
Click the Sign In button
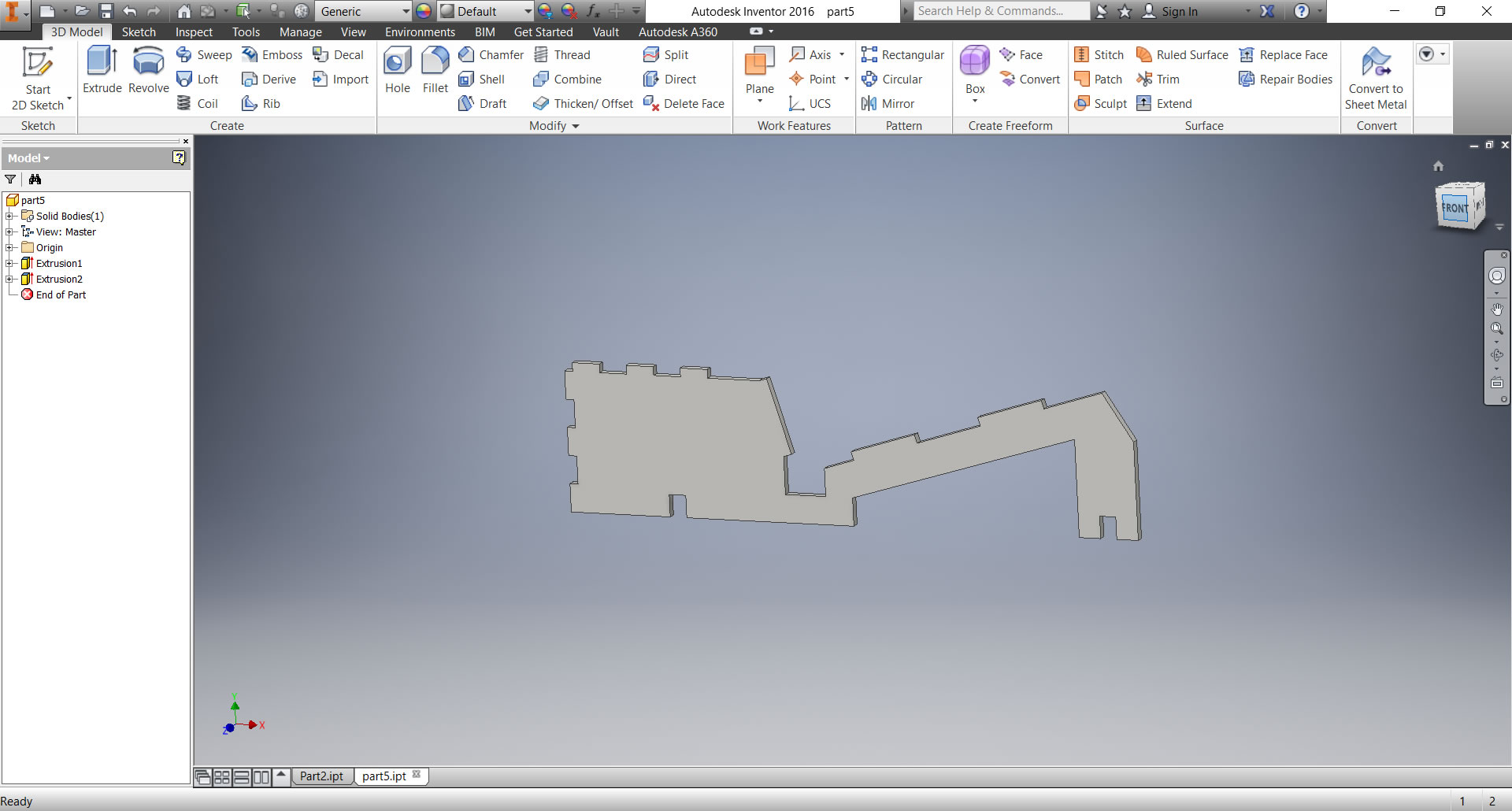1170,11
